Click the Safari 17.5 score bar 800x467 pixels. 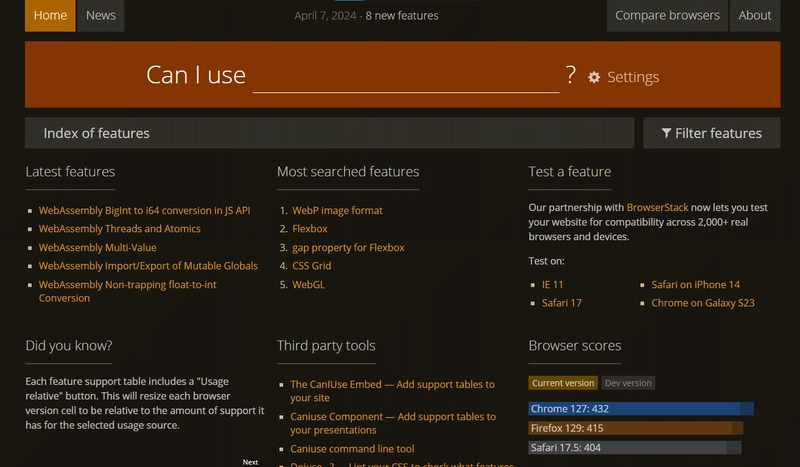point(635,448)
